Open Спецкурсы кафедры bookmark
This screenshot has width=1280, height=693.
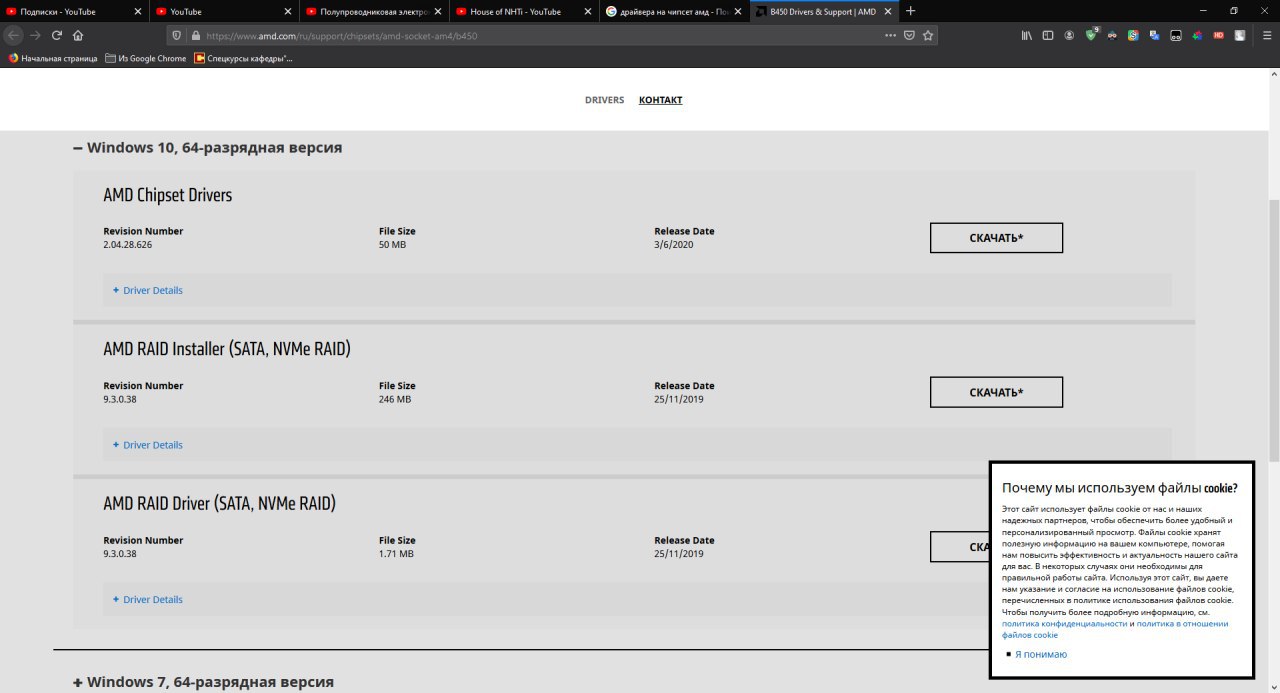click(243, 58)
